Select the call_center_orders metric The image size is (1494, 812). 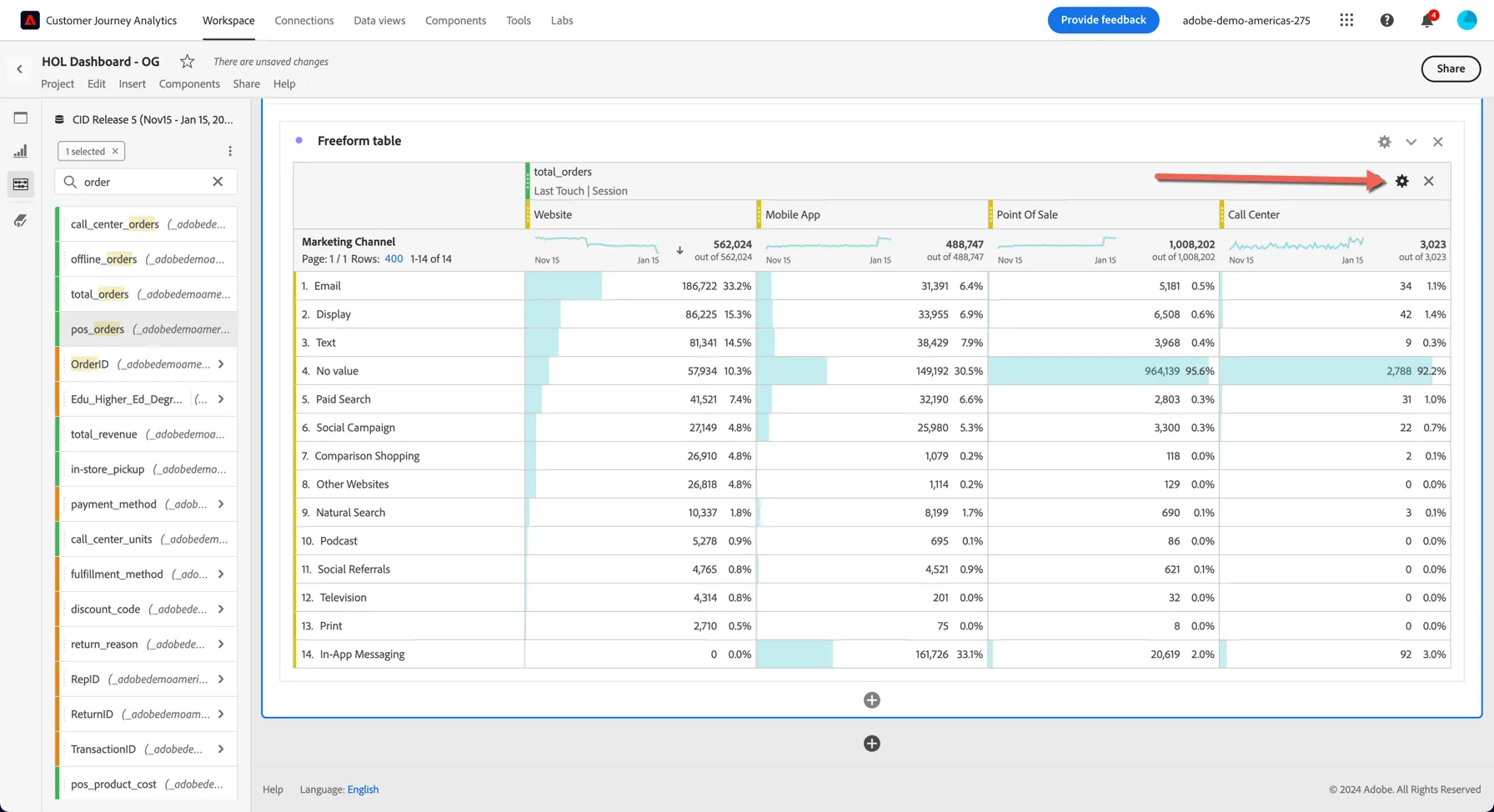147,224
